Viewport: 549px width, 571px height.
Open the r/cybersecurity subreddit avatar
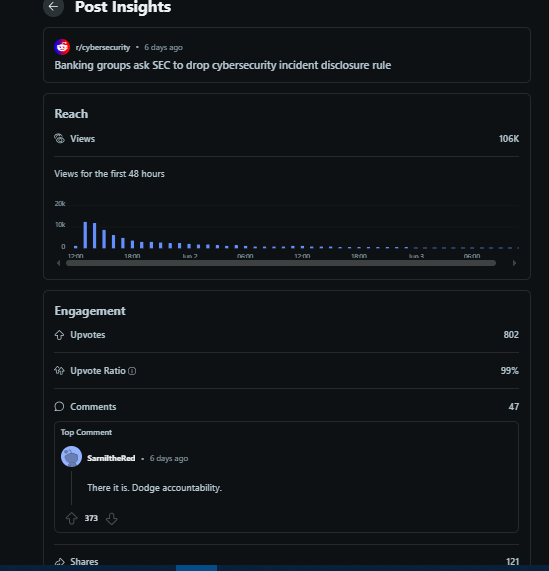[x=62, y=47]
